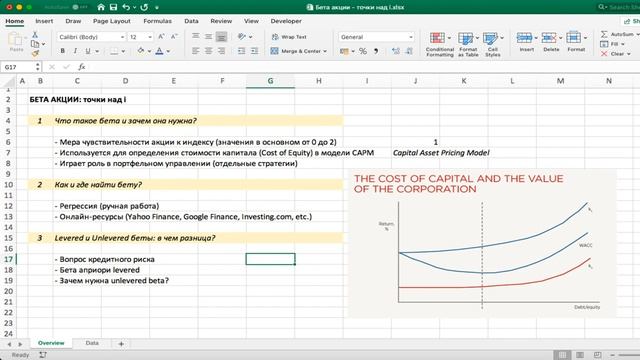Image resolution: width=640 pixels, height=360 pixels.
Task: Add a new sheet with the plus button
Action: click(121, 344)
